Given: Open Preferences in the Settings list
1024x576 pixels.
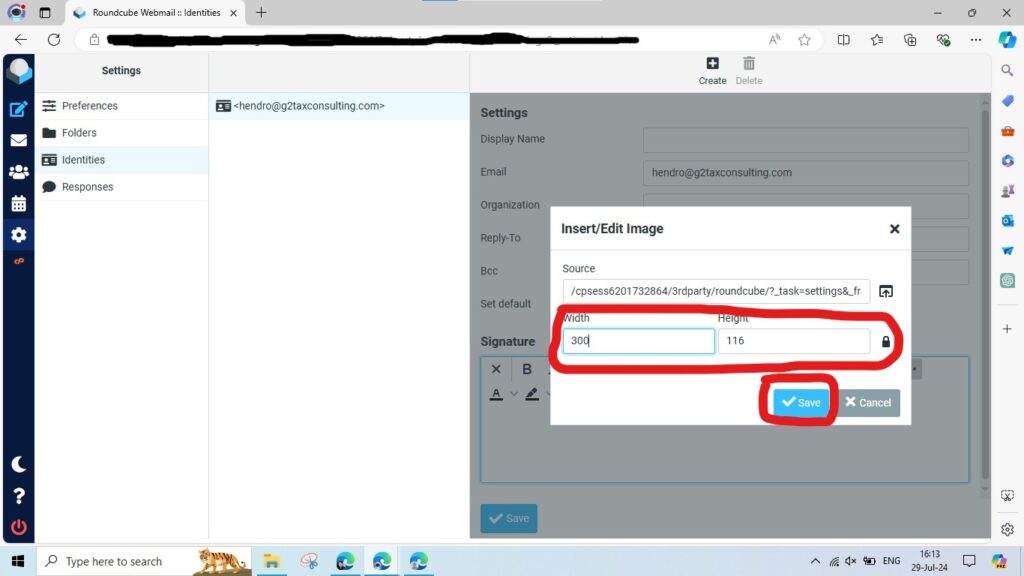Looking at the screenshot, I should click(x=89, y=106).
